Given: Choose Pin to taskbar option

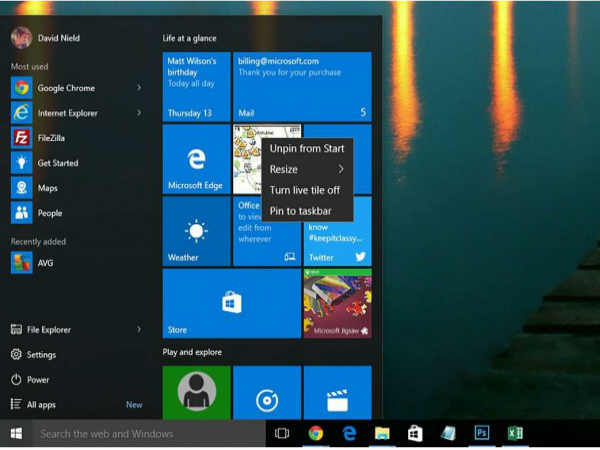Looking at the screenshot, I should tap(300, 211).
